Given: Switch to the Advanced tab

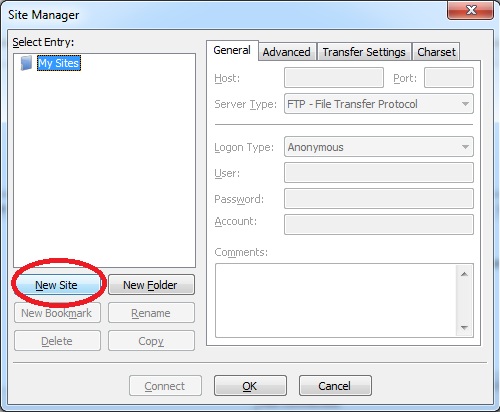Looking at the screenshot, I should [x=287, y=52].
